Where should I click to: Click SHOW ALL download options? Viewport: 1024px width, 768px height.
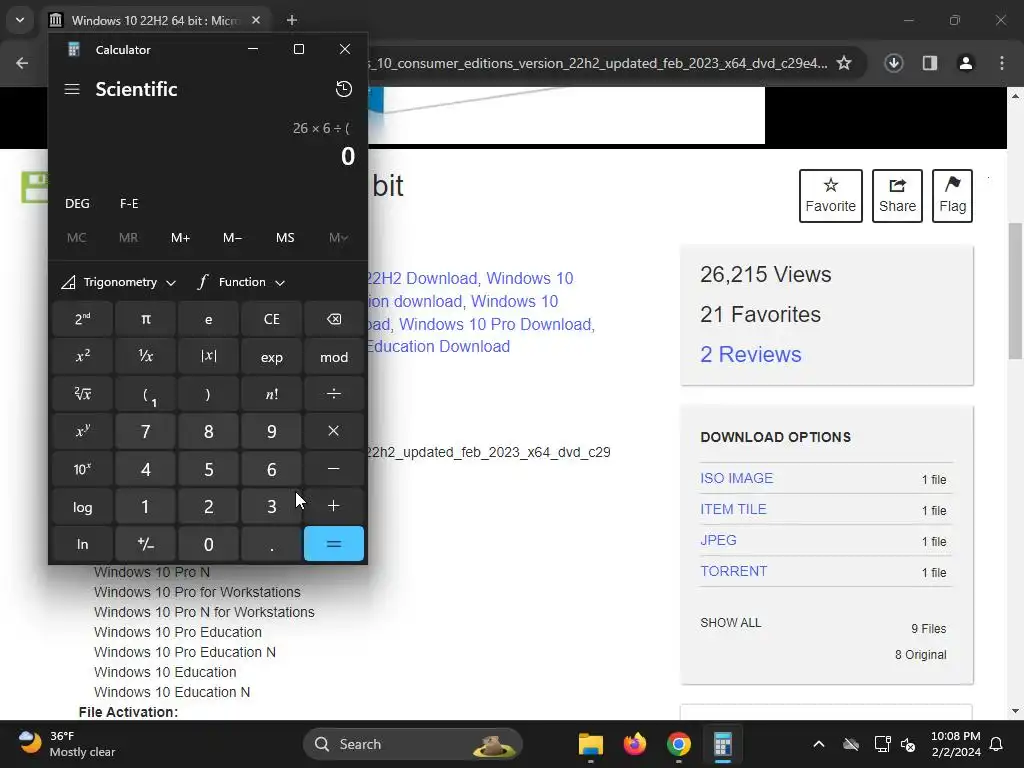[x=730, y=622]
